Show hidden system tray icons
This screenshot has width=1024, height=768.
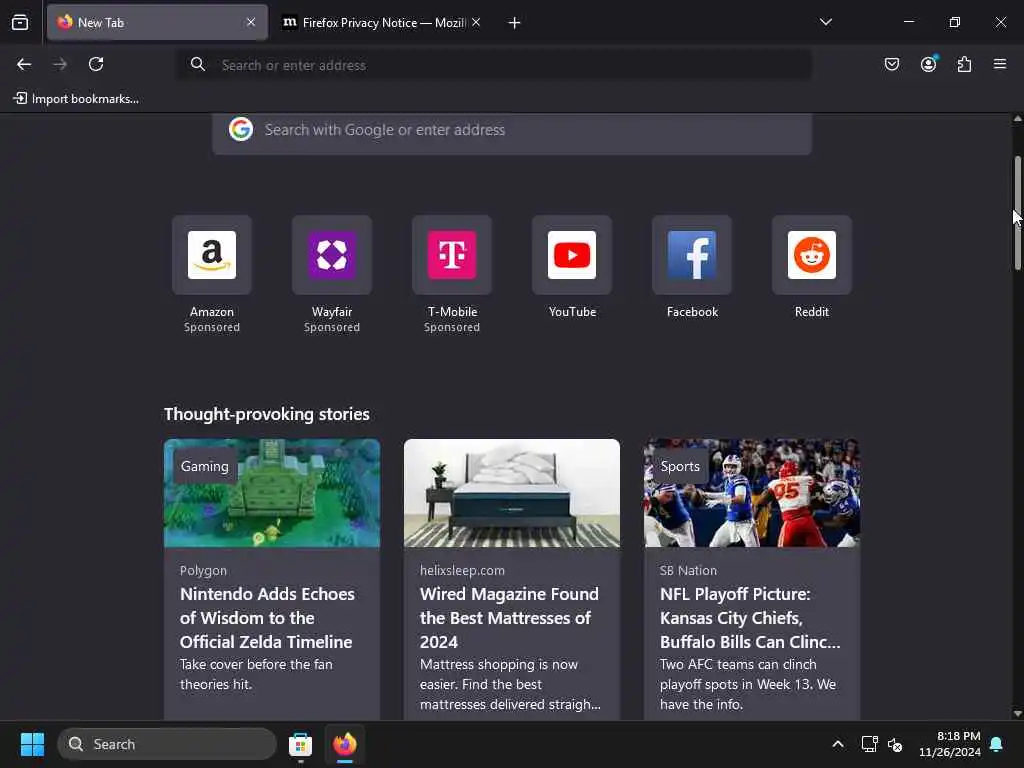[x=838, y=744]
